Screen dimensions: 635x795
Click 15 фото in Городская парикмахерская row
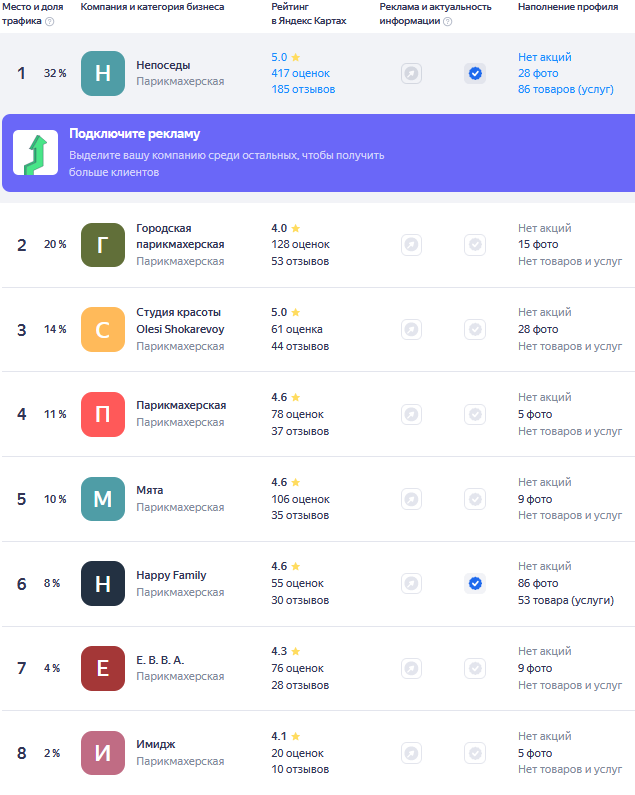click(538, 244)
